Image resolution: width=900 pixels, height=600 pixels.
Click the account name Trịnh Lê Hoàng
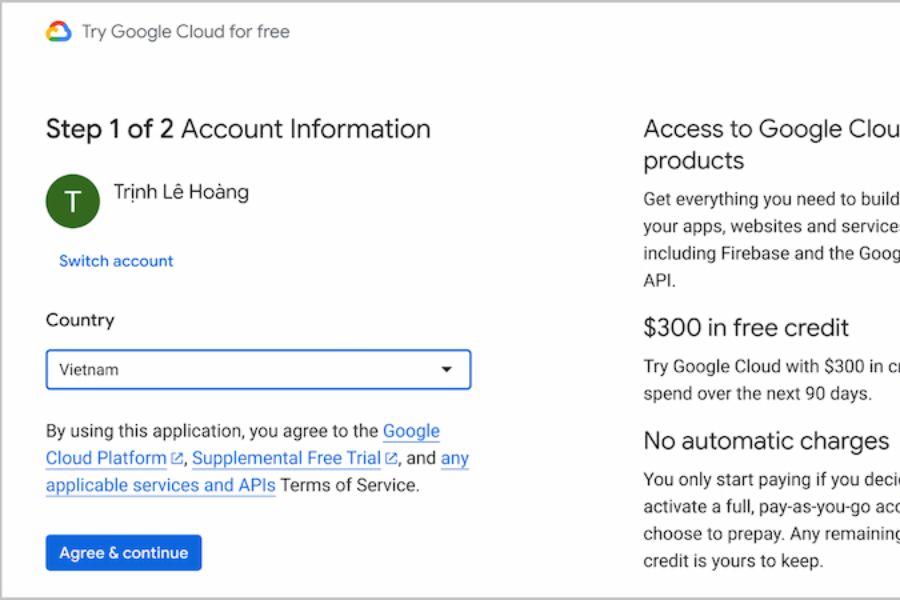(x=181, y=192)
